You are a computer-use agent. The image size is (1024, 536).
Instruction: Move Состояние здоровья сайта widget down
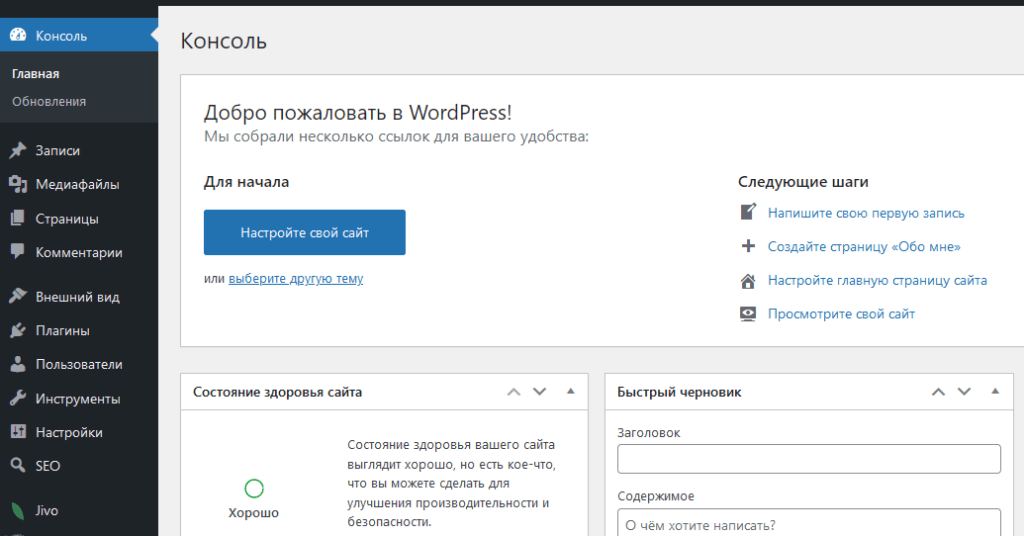pyautogui.click(x=539, y=392)
